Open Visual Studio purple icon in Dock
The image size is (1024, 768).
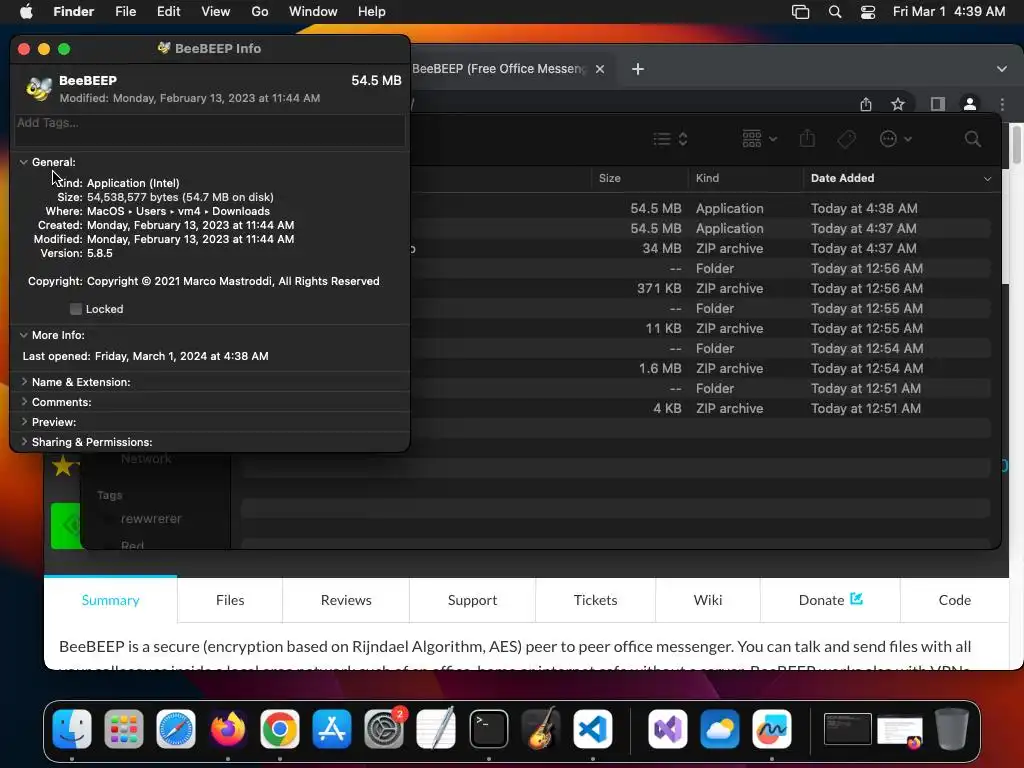coord(667,729)
